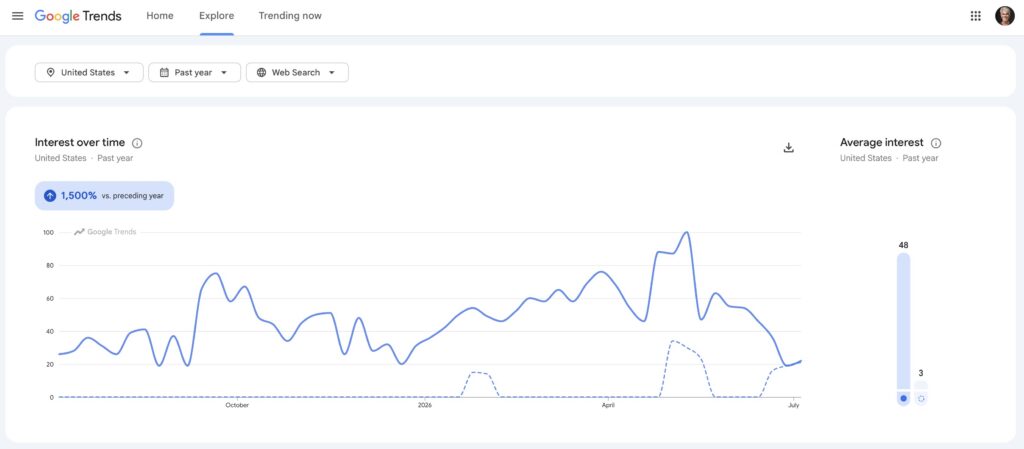Select the dashed circle legend marker
1024x449 pixels.
click(x=921, y=398)
